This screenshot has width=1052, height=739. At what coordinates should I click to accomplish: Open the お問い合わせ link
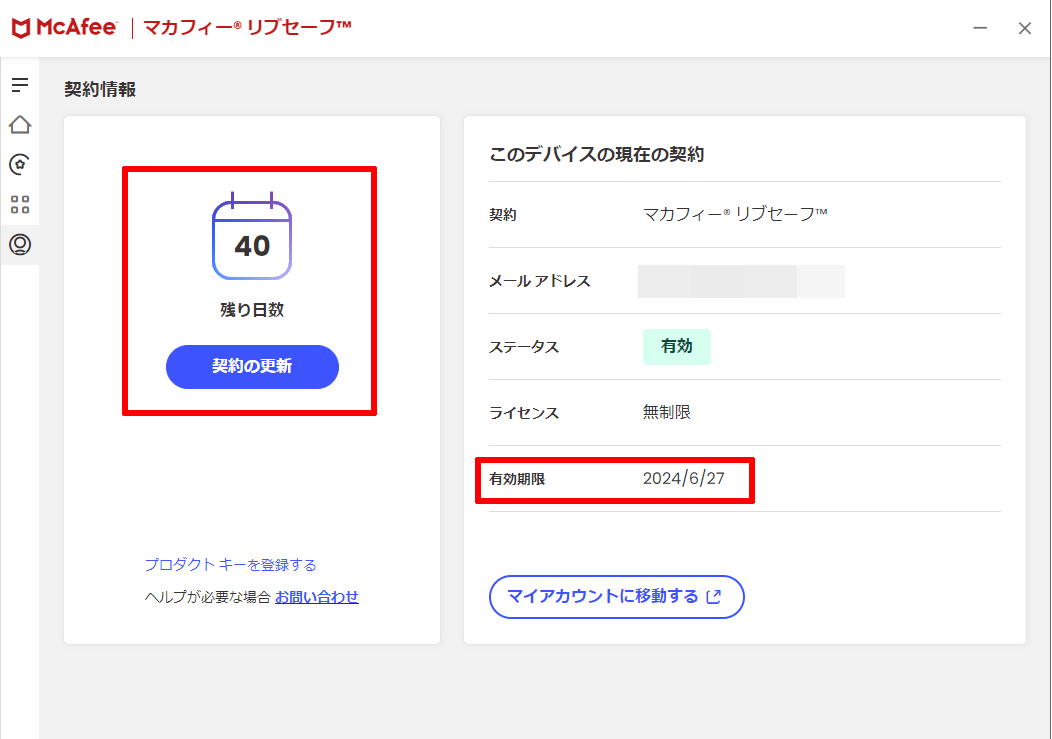tap(317, 597)
